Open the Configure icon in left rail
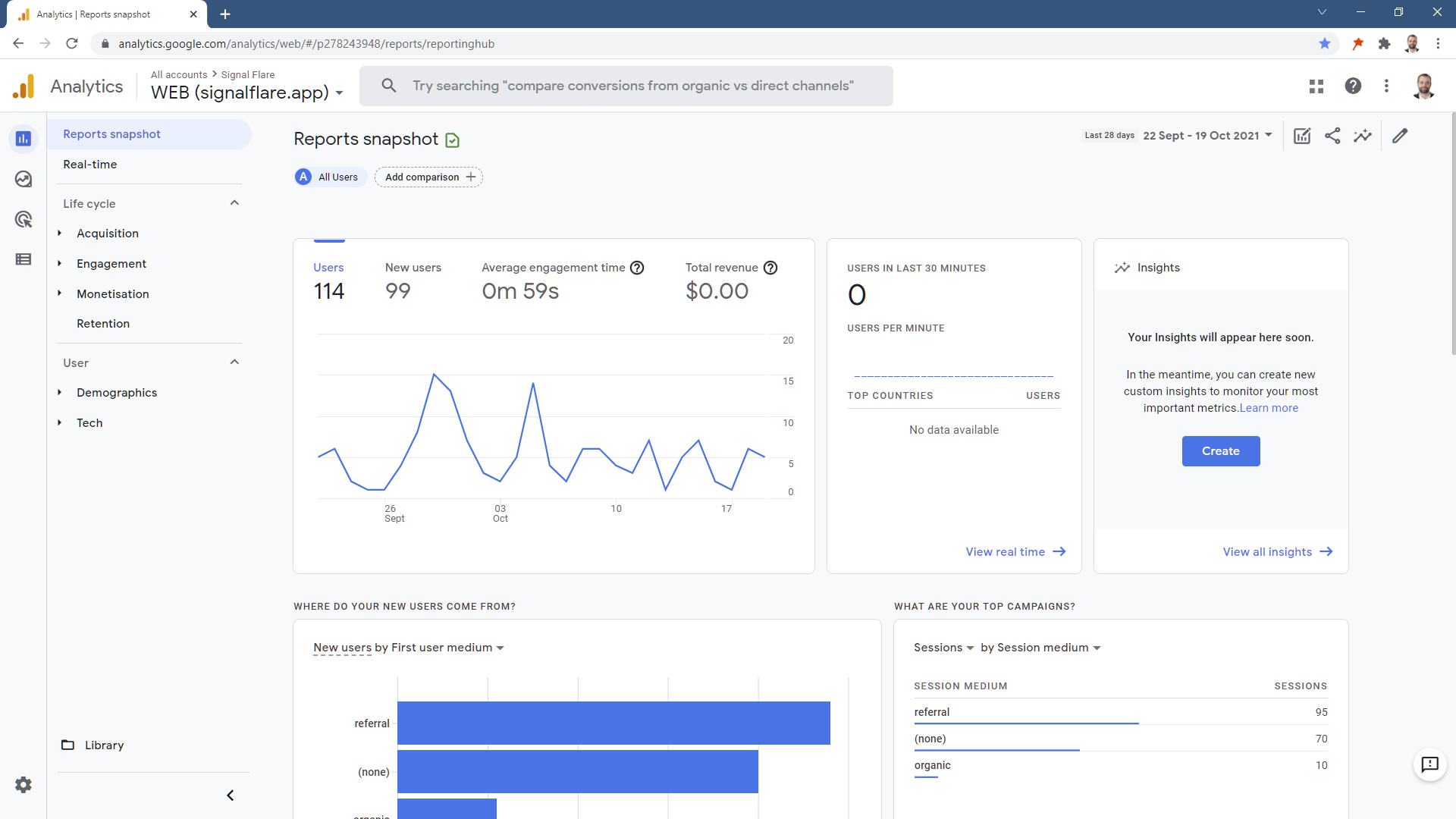 tap(24, 259)
